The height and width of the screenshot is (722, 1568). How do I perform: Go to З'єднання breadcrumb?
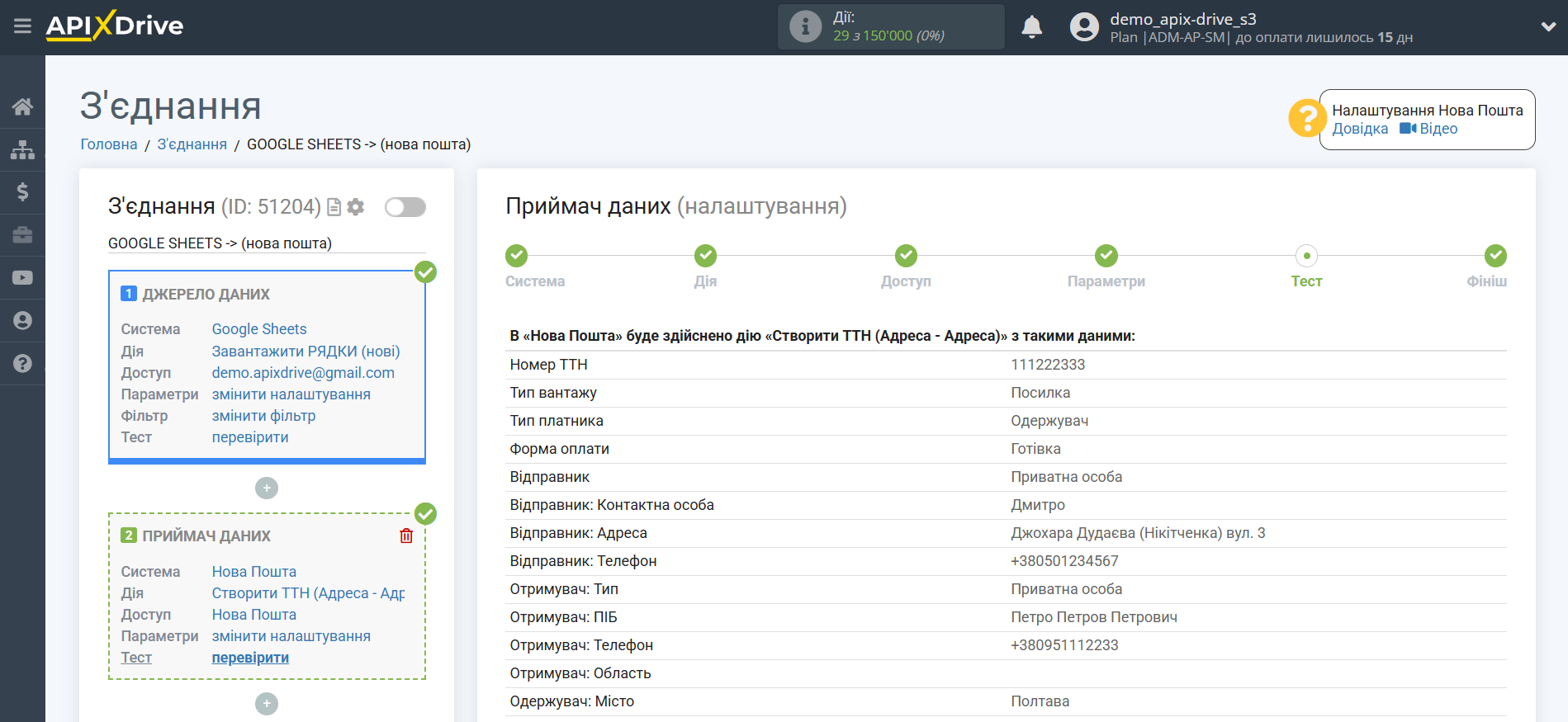pyautogui.click(x=192, y=144)
